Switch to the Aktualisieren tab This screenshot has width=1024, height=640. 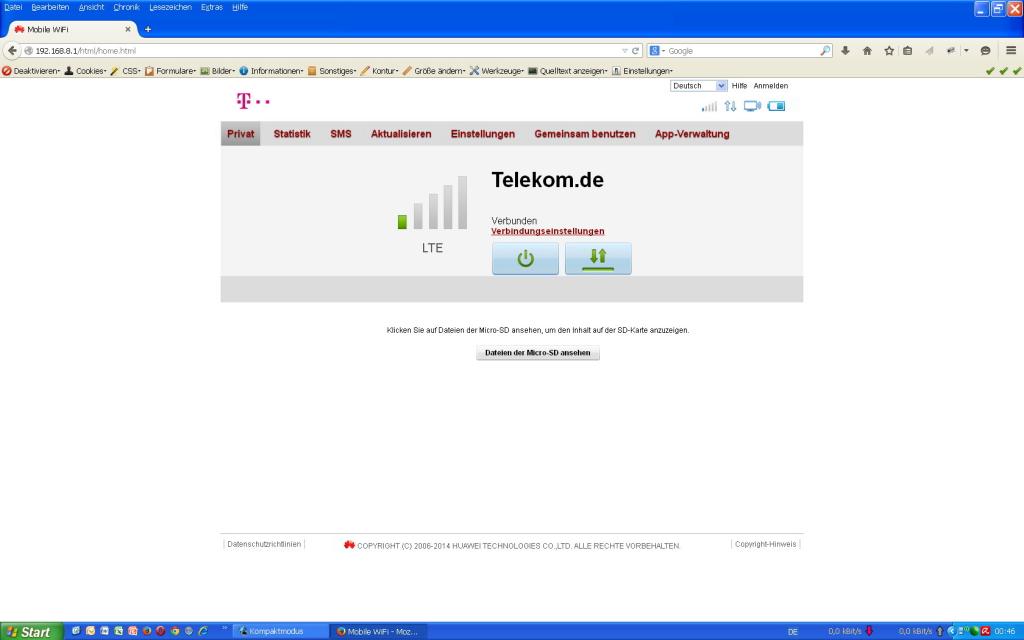(401, 134)
